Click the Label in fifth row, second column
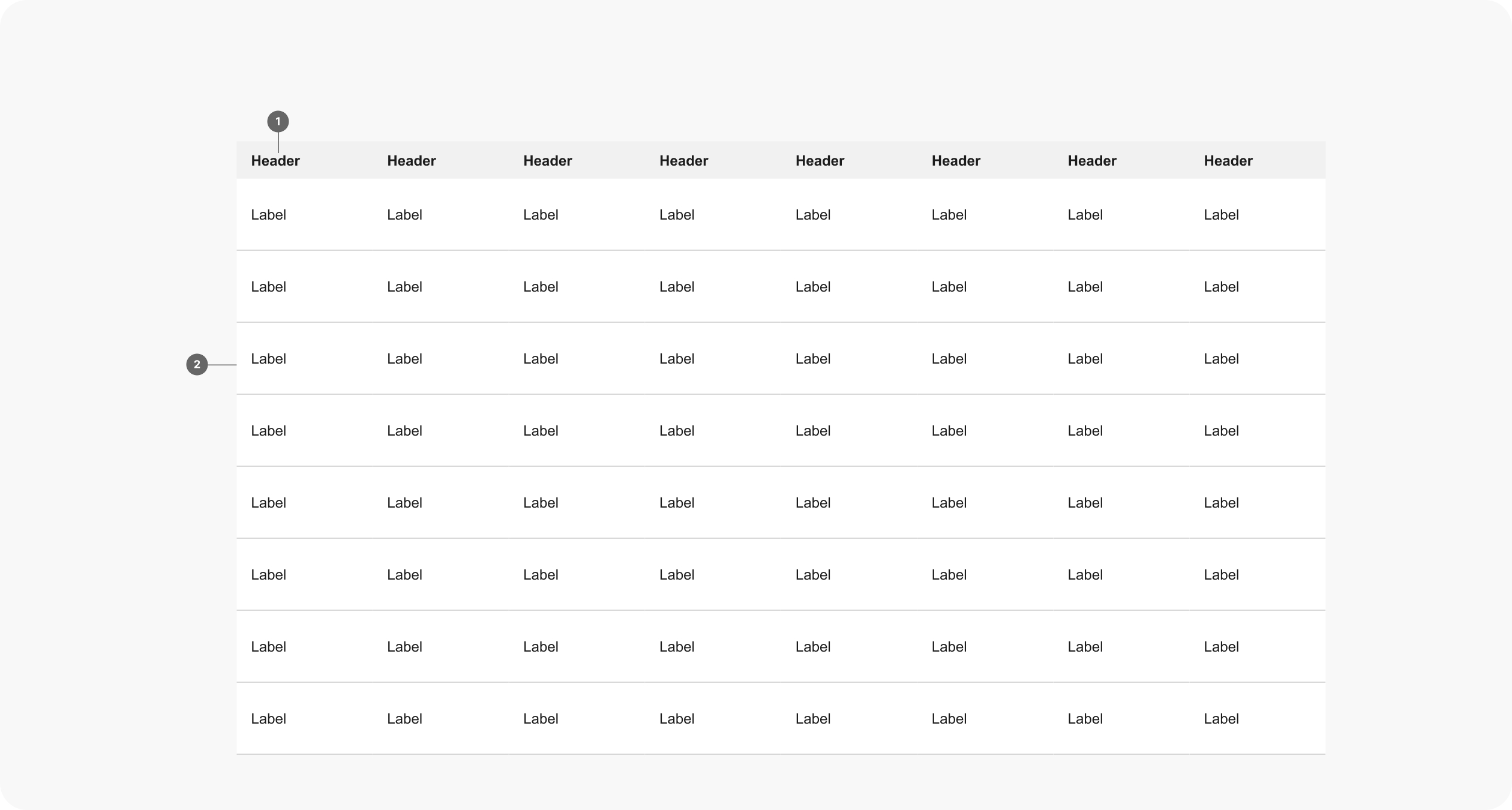This screenshot has height=810, width=1512. (x=404, y=503)
